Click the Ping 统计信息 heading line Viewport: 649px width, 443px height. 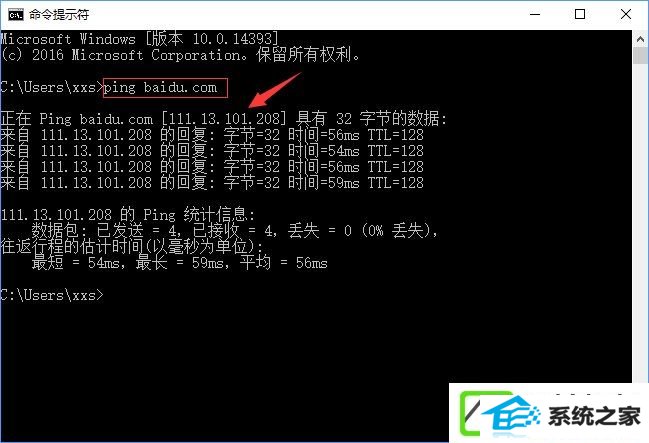point(127,215)
